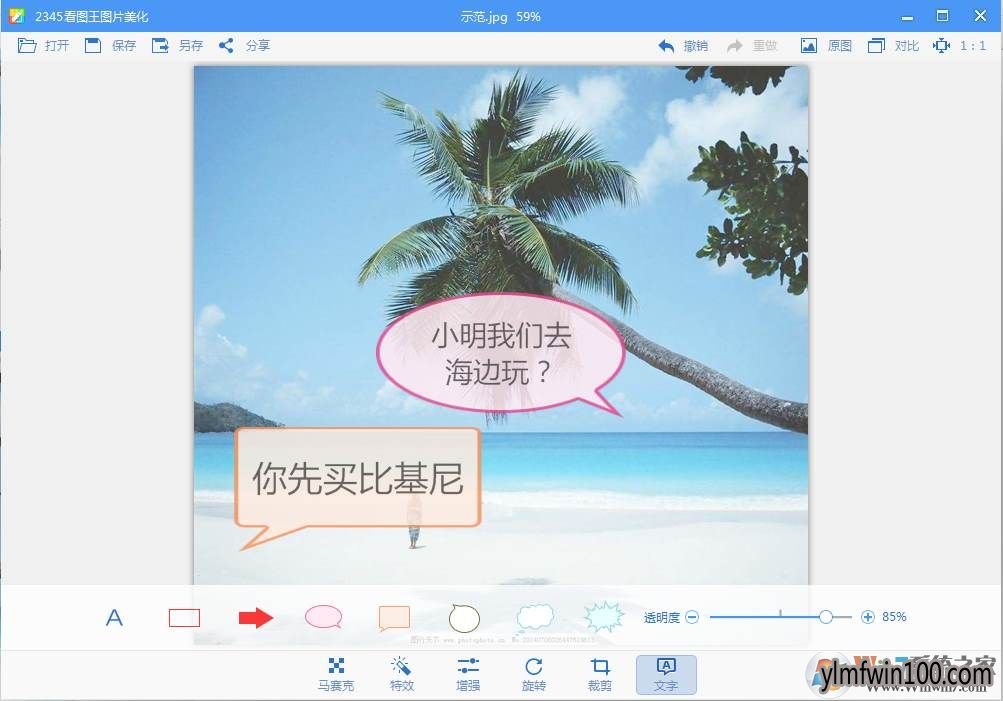The height and width of the screenshot is (701, 1003).
Task: Open the 马赛克 mosaic tool
Action: 336,674
